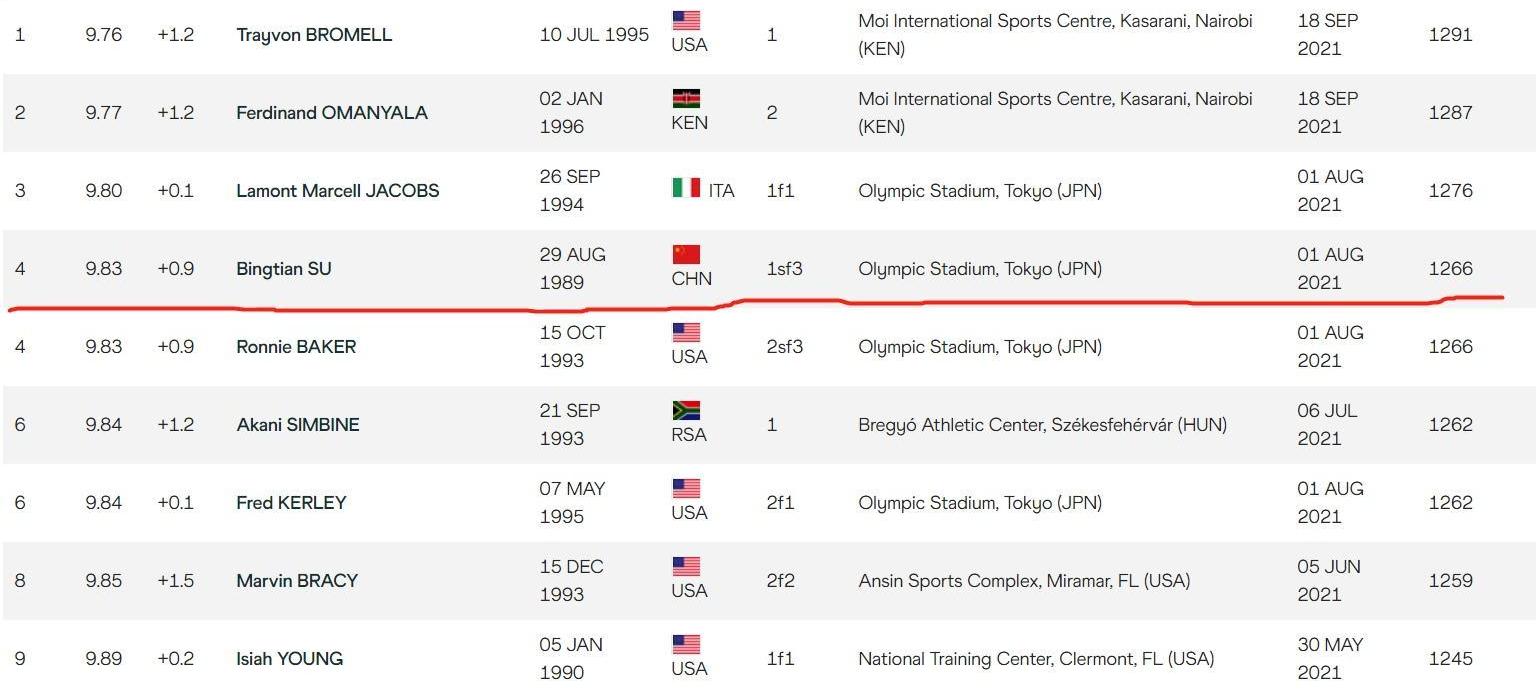Image resolution: width=1536 pixels, height=696 pixels.
Task: Click the USA flag beside Trayvon Bromell
Action: pyautogui.click(x=686, y=20)
